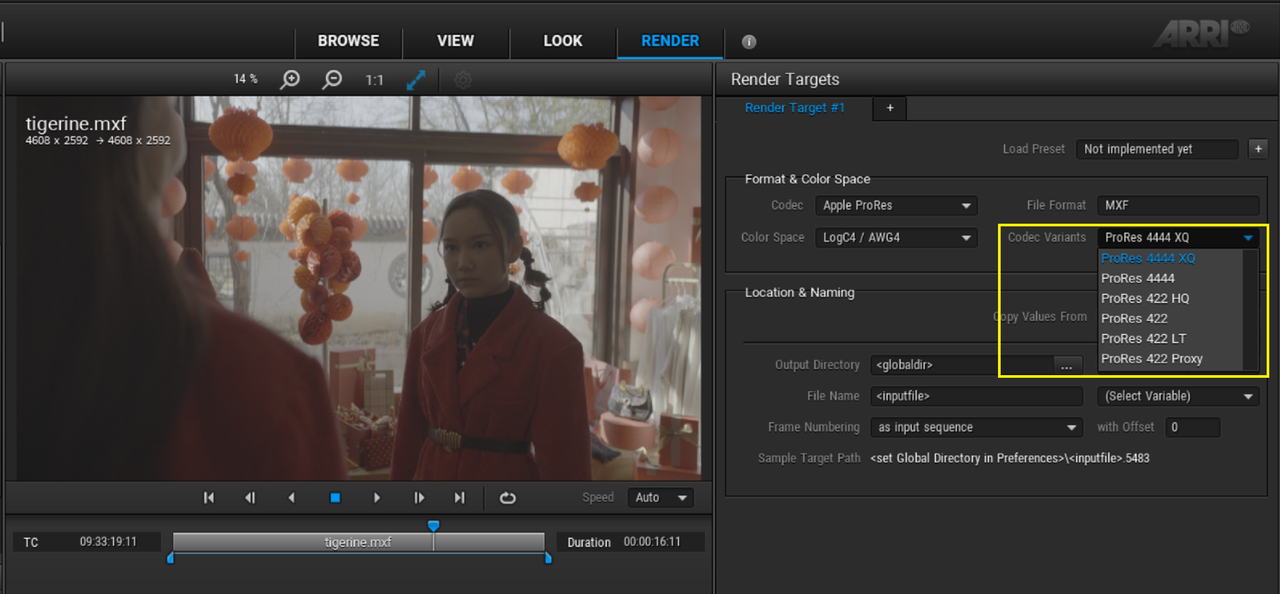Image resolution: width=1280 pixels, height=594 pixels.
Task: Click the in-point marker at clip start
Action: [170, 558]
